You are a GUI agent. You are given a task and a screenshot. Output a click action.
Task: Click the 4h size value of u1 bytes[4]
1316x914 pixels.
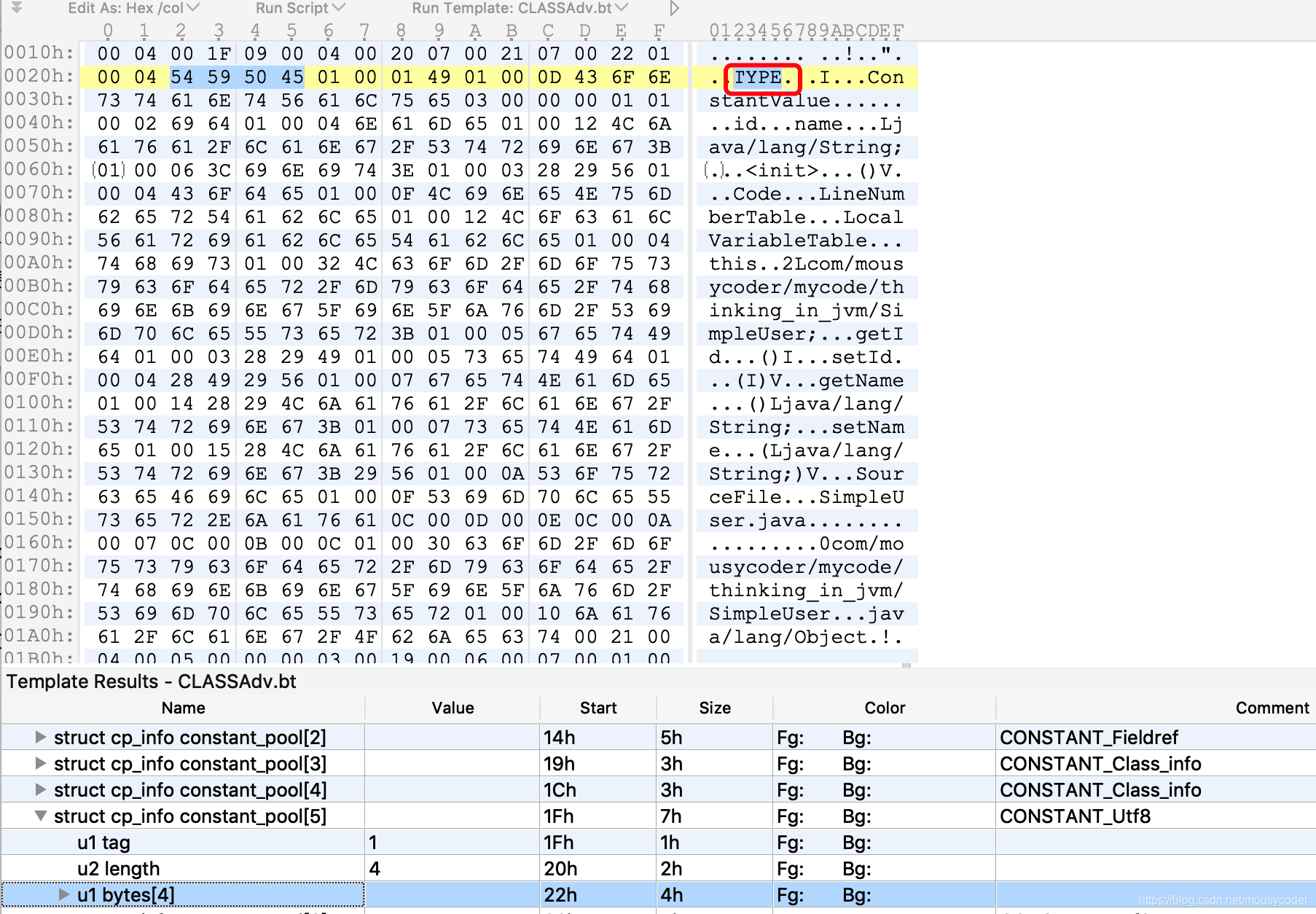pos(671,895)
